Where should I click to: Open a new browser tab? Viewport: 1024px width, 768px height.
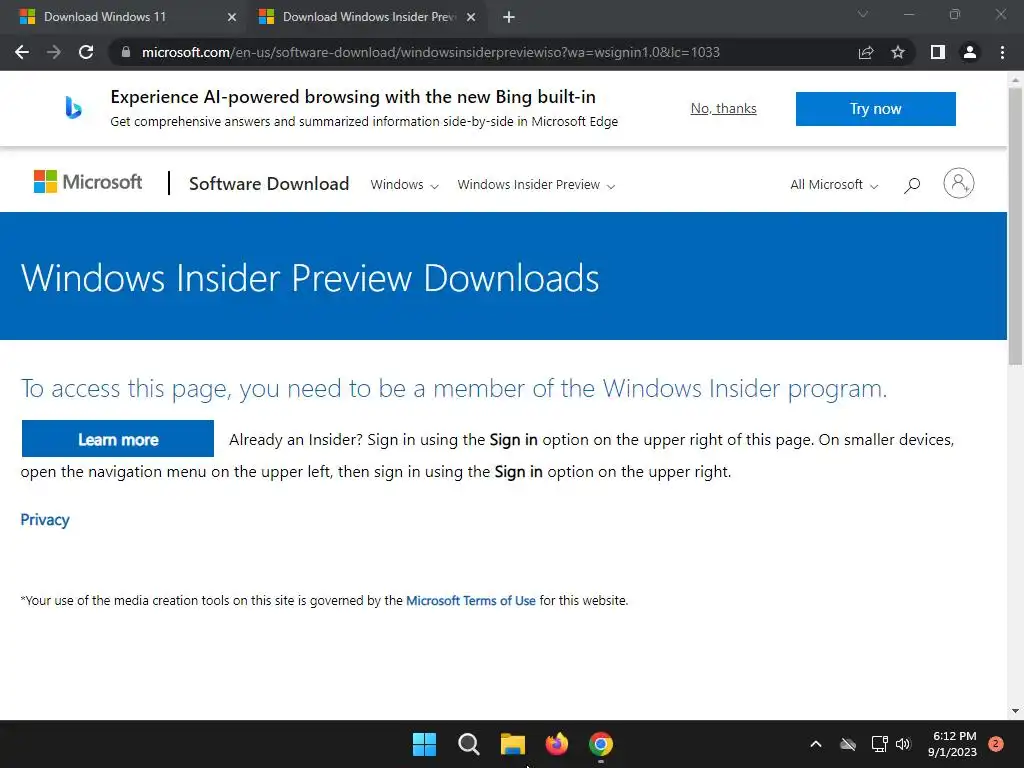pos(509,17)
